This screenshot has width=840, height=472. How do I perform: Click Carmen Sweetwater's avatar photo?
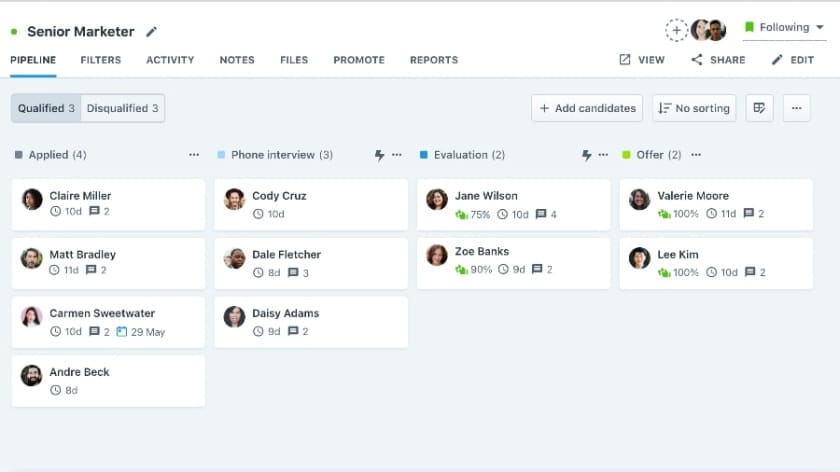[32, 317]
